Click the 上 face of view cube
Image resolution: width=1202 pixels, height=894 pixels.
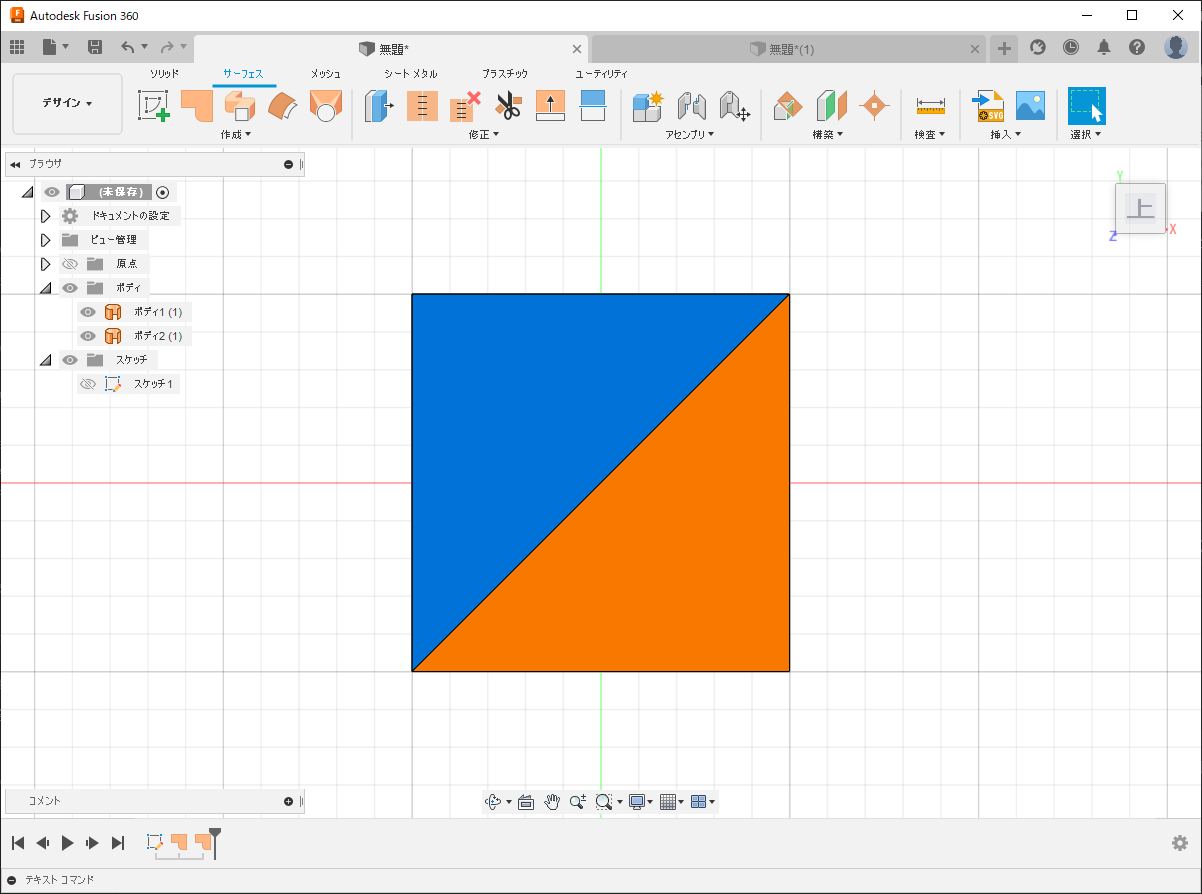pos(1140,209)
